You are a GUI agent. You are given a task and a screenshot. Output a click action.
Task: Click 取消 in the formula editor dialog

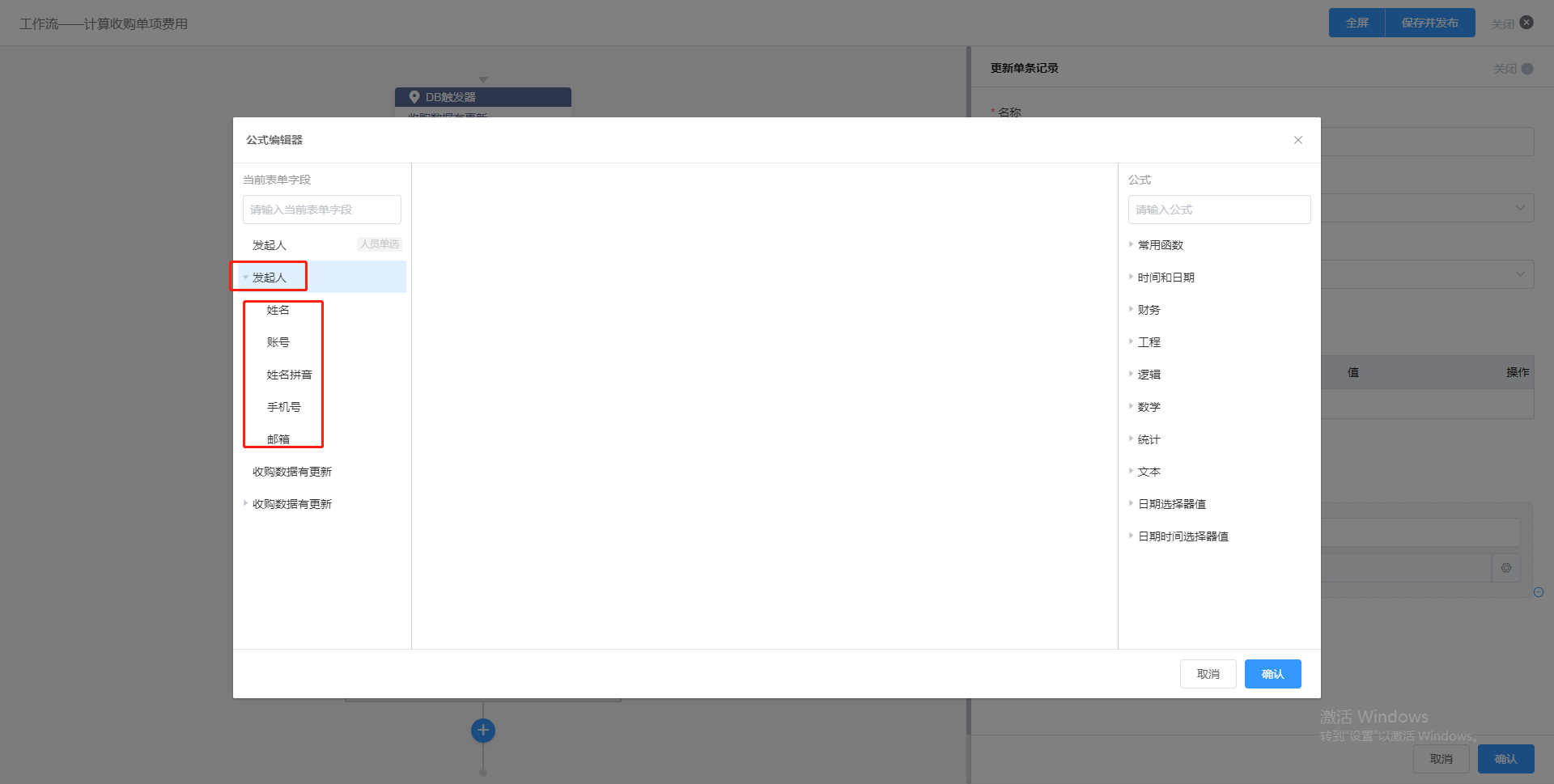(x=1208, y=674)
